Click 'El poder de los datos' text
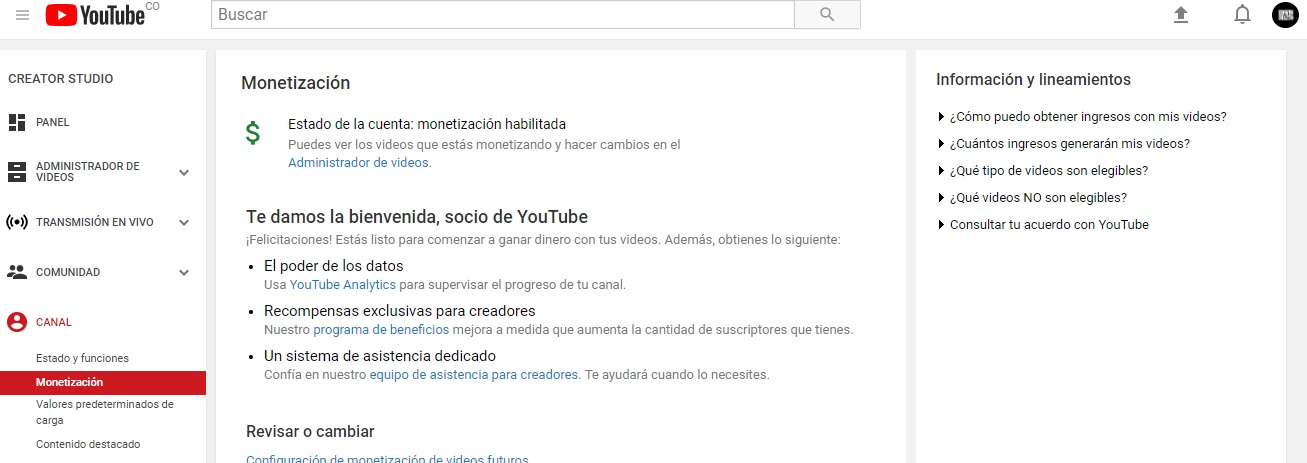 point(334,266)
